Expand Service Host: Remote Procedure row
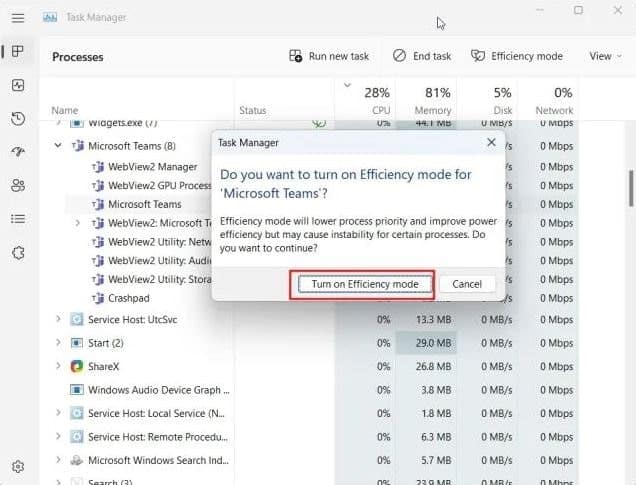636x485 pixels. coord(58,436)
